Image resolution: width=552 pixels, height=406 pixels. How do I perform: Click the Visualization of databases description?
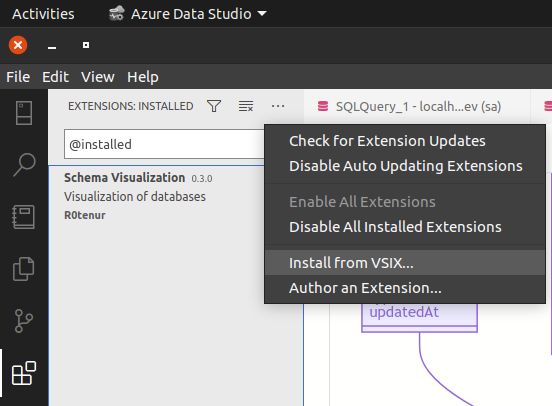point(135,196)
